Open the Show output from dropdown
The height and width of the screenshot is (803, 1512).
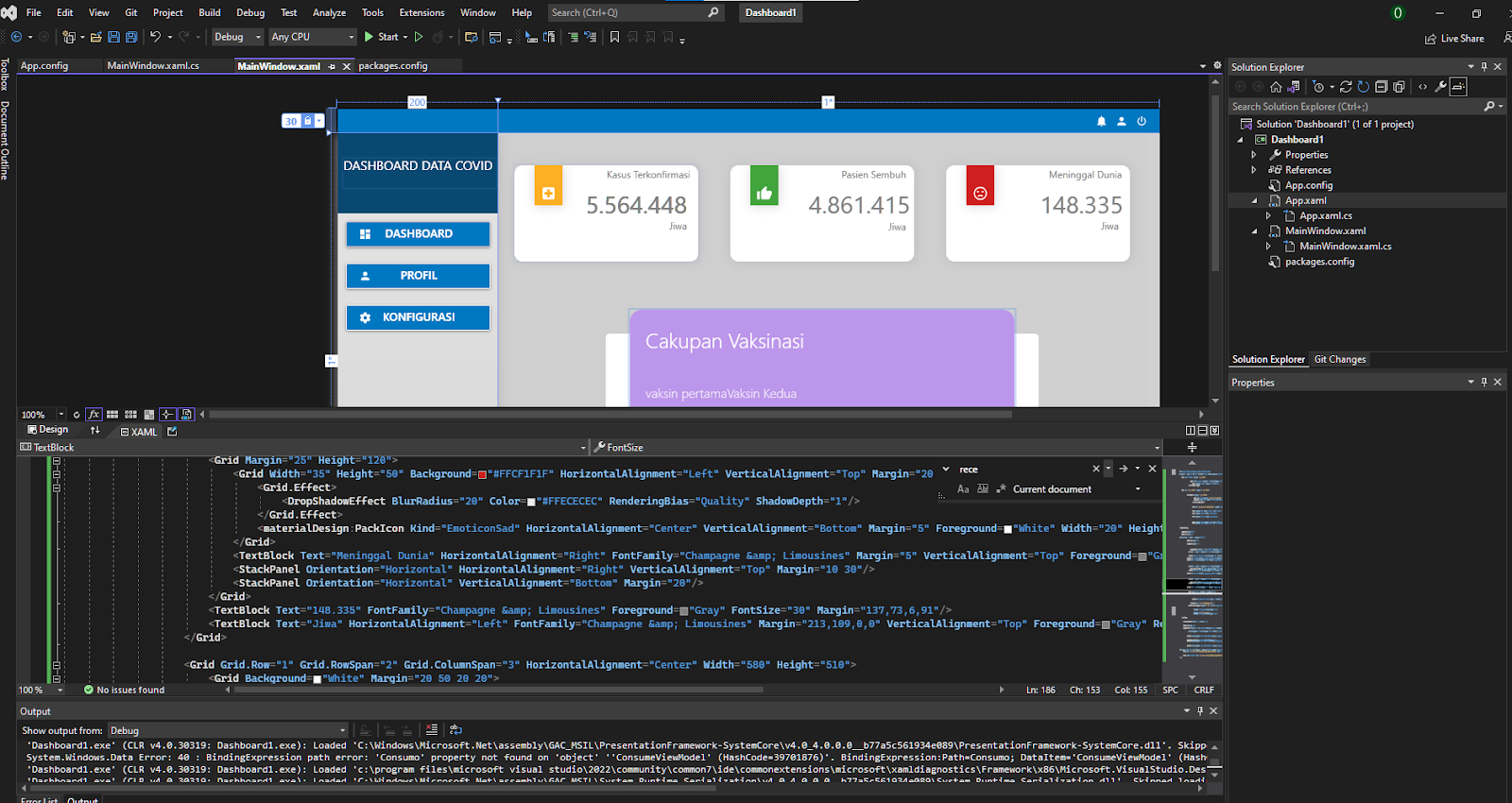point(228,730)
